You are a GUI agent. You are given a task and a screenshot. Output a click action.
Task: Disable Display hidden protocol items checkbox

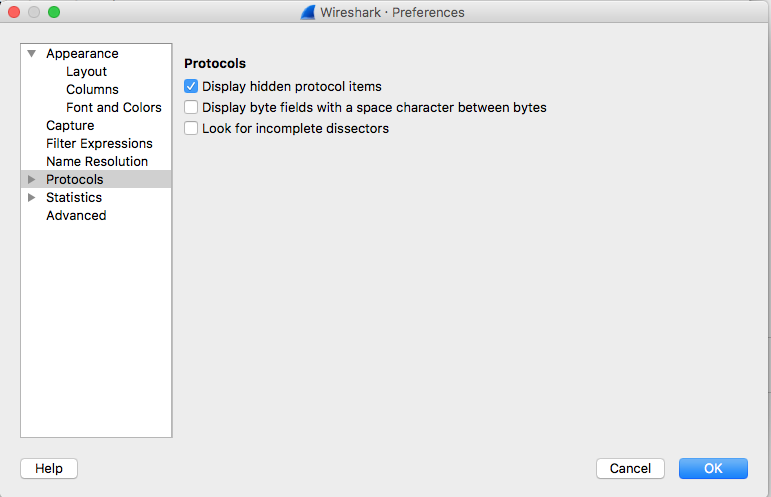tap(191, 87)
